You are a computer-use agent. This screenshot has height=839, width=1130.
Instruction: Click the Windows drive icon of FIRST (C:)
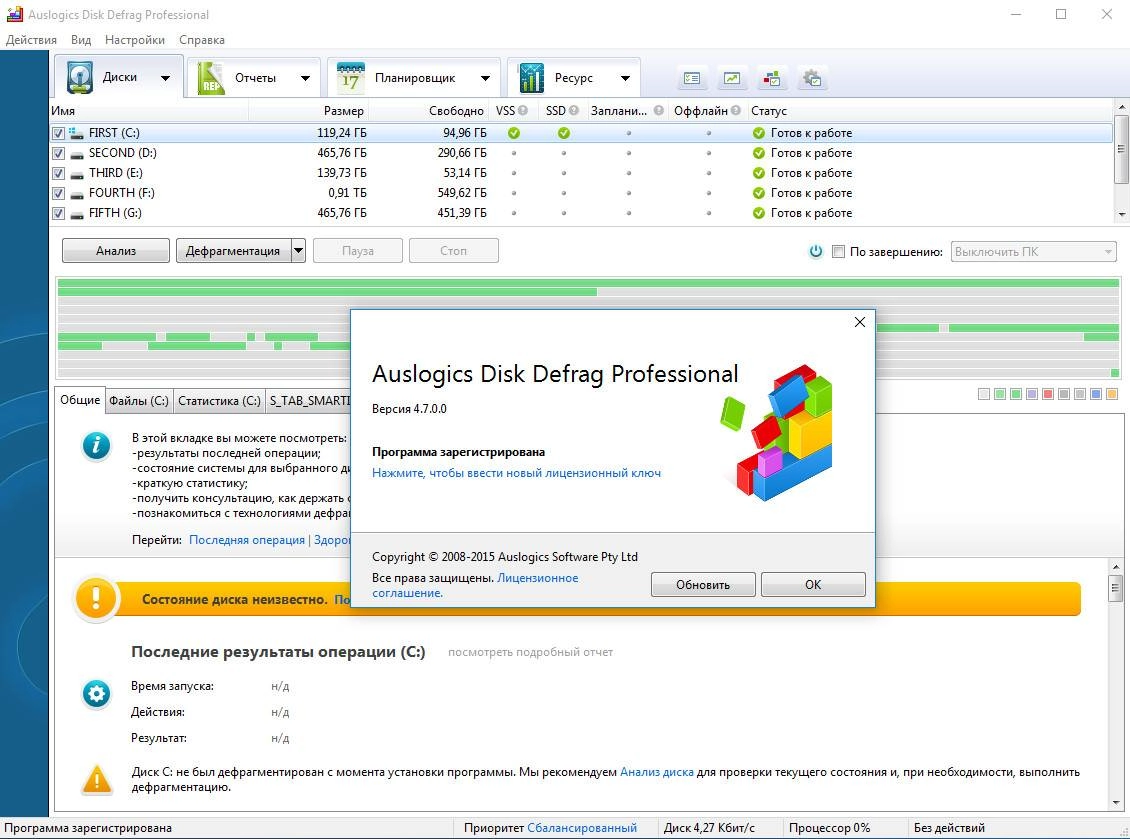click(76, 133)
